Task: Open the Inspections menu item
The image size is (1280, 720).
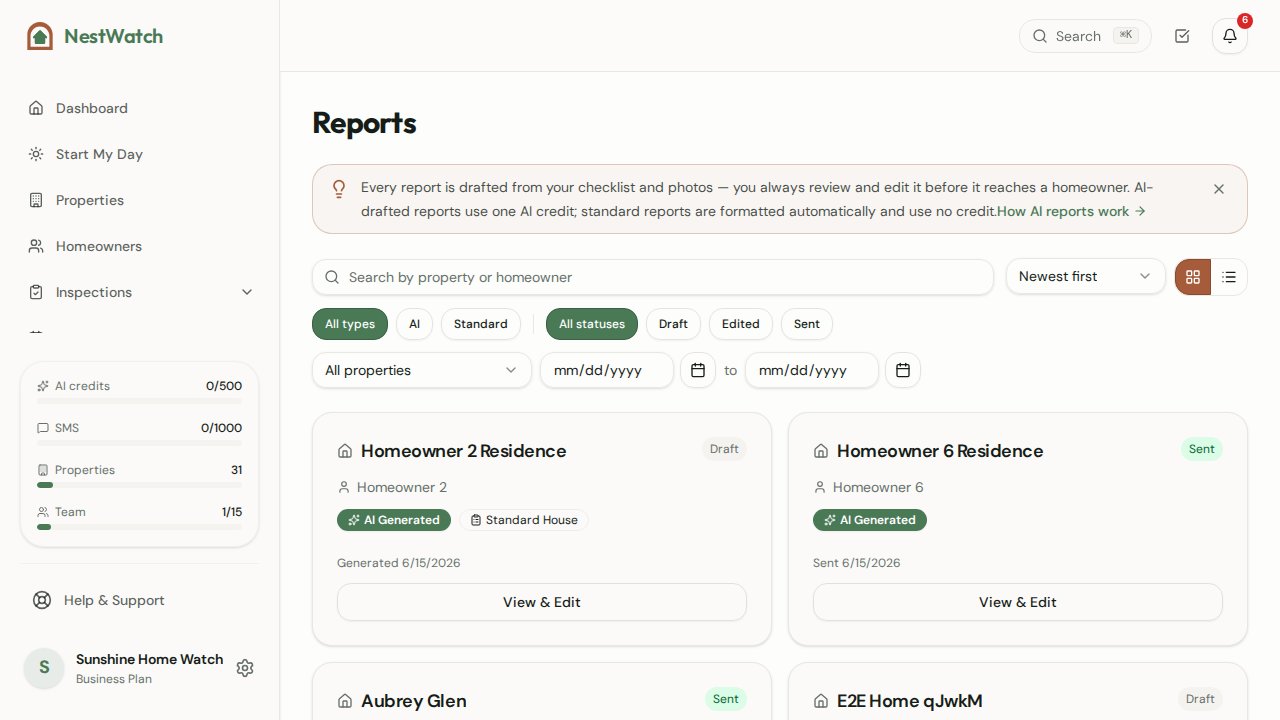Action: click(139, 292)
